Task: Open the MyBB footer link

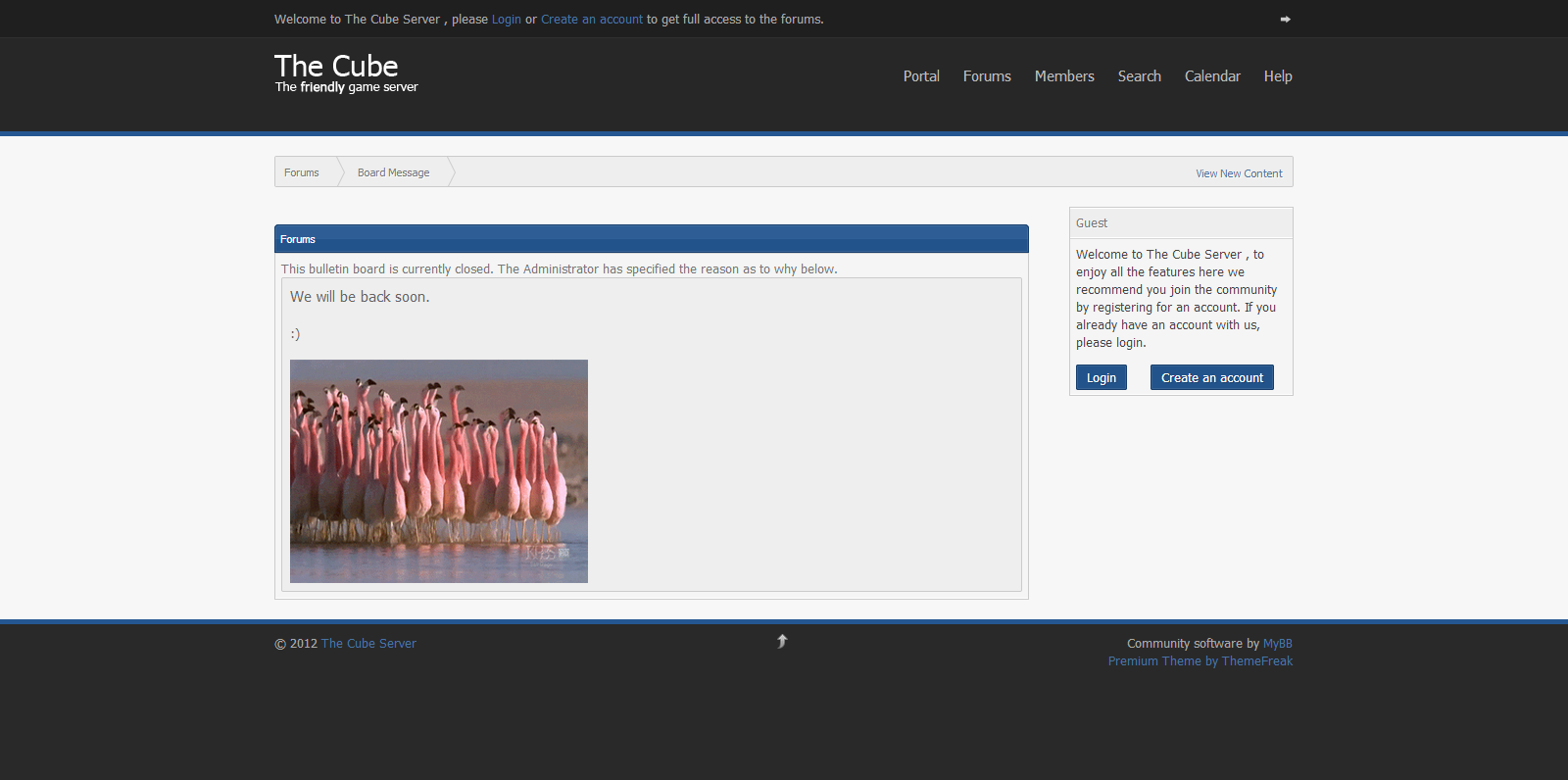Action: (1278, 644)
